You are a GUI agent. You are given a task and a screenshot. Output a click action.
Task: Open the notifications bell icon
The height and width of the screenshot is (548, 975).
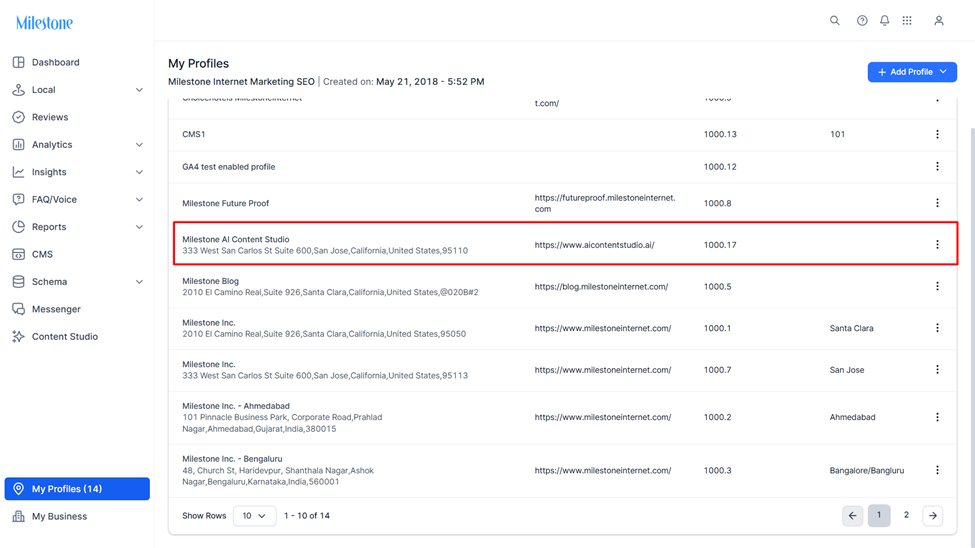(884, 21)
